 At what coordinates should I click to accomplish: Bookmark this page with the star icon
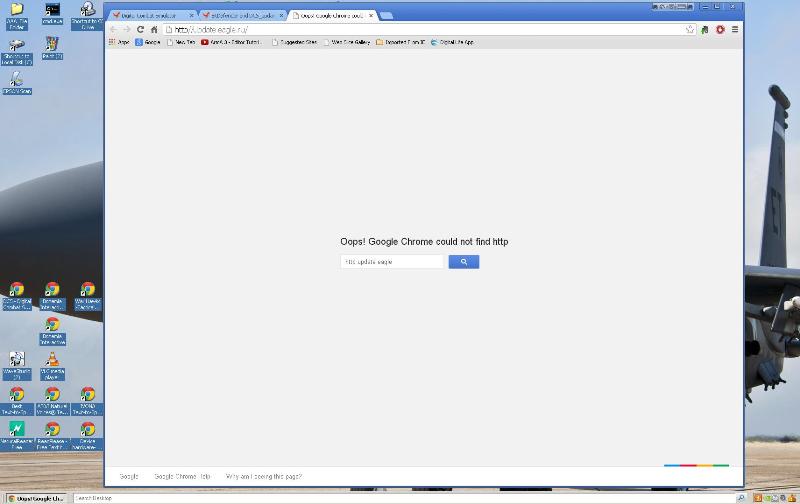690,30
